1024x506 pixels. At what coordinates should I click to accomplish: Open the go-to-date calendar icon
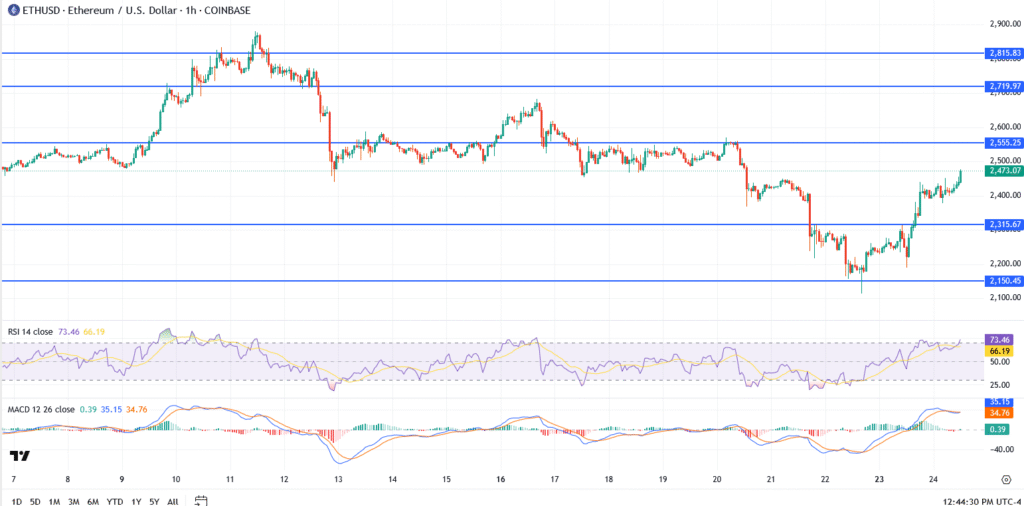201,500
